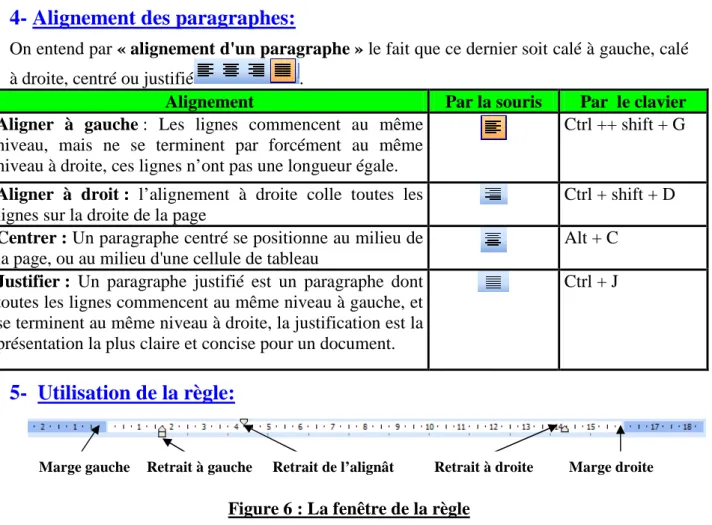Click the shortcut text 'Alt + C'
Screen dimensions: 712x525
point(591,238)
